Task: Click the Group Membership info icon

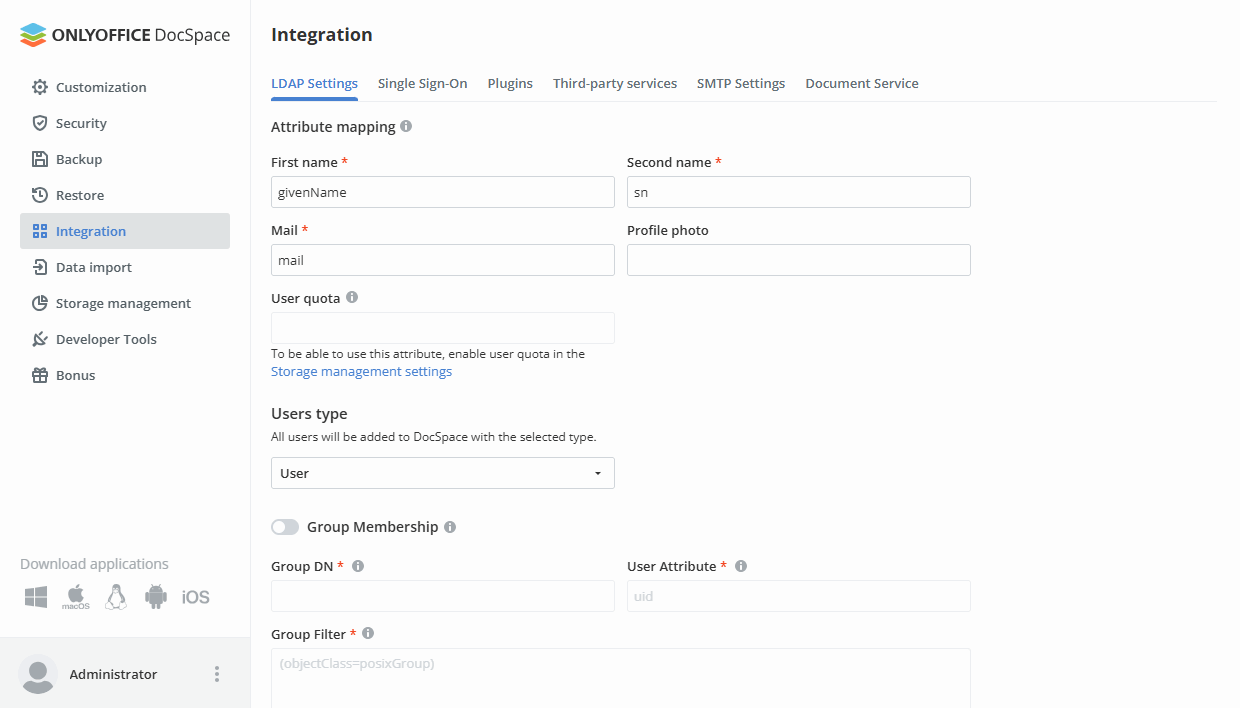Action: click(x=450, y=526)
